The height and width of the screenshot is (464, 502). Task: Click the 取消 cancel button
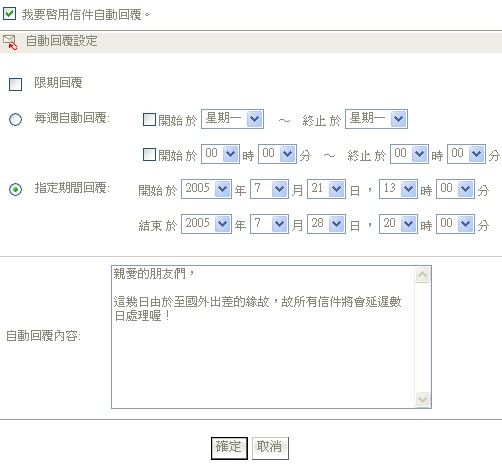coord(270,448)
